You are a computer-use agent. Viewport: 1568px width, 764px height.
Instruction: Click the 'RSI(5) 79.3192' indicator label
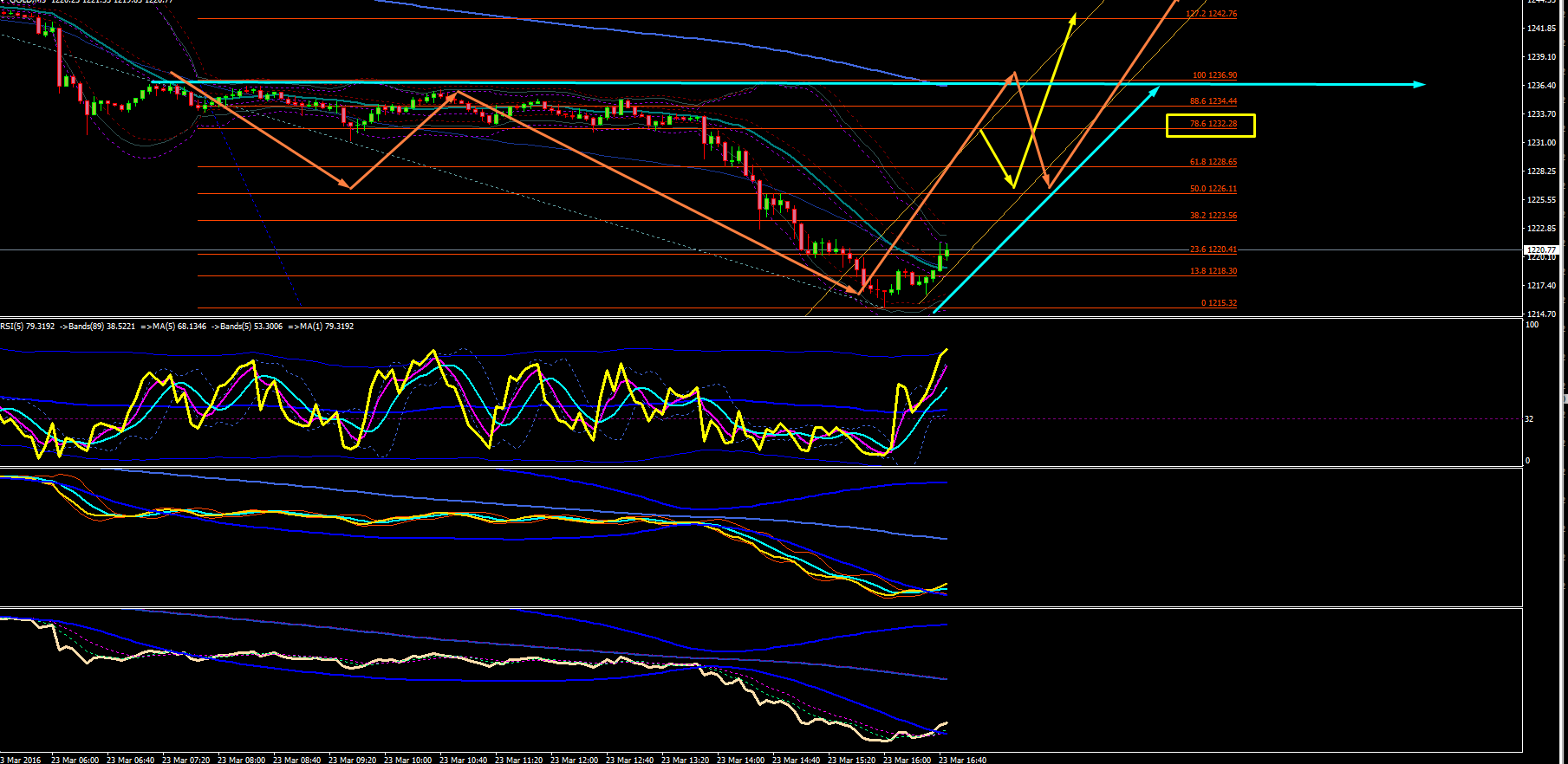(28, 327)
